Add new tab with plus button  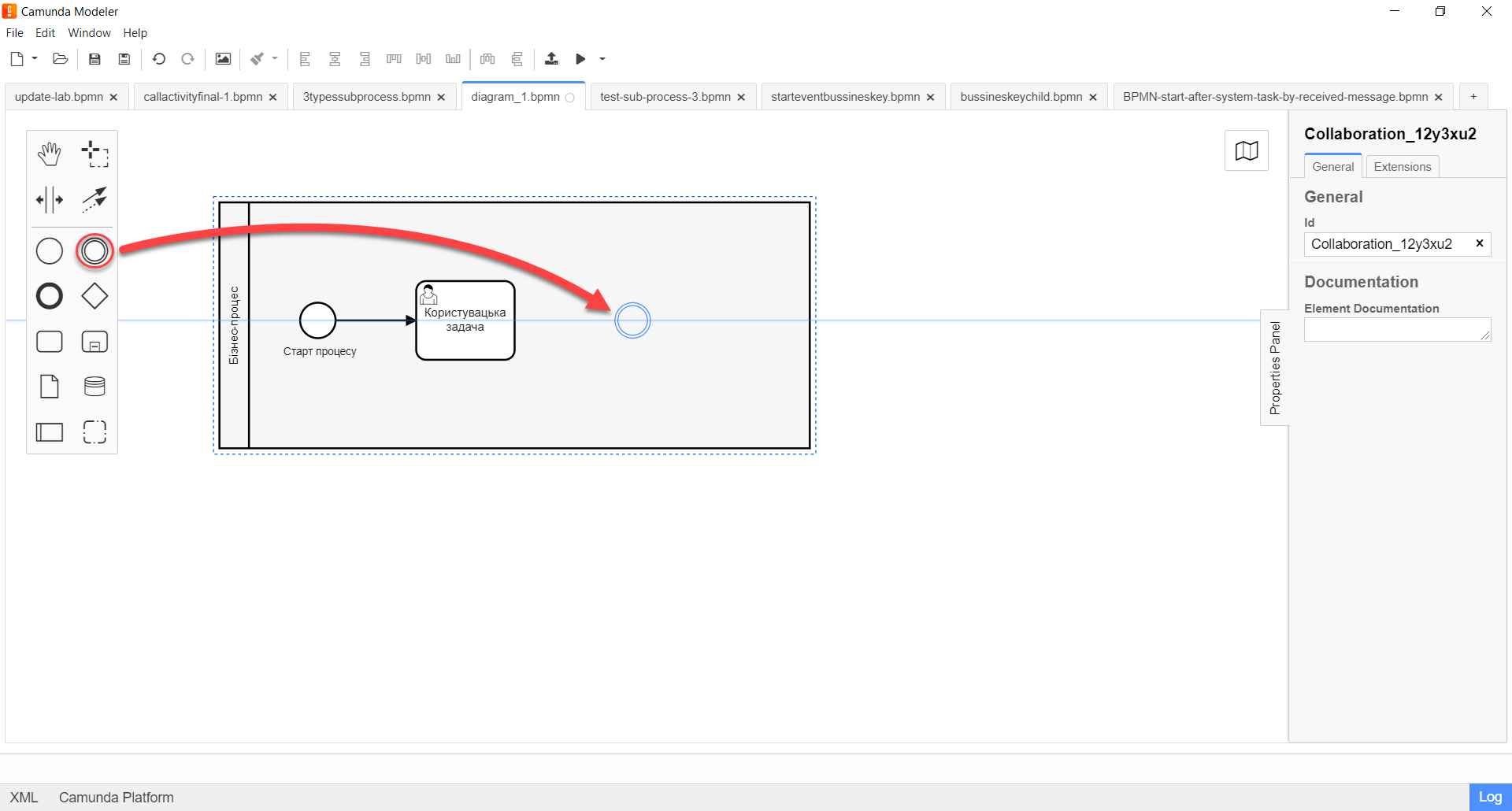[1473, 97]
